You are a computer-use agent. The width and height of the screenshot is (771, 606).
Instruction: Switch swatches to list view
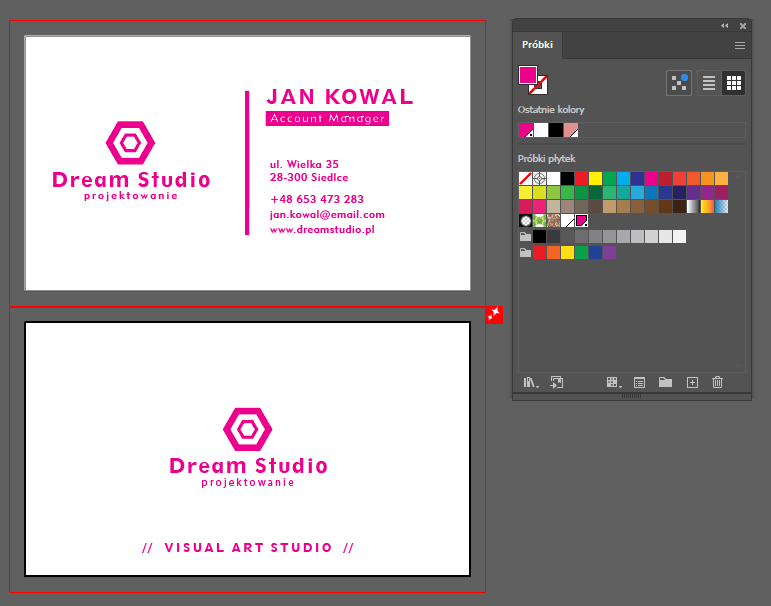[708, 83]
